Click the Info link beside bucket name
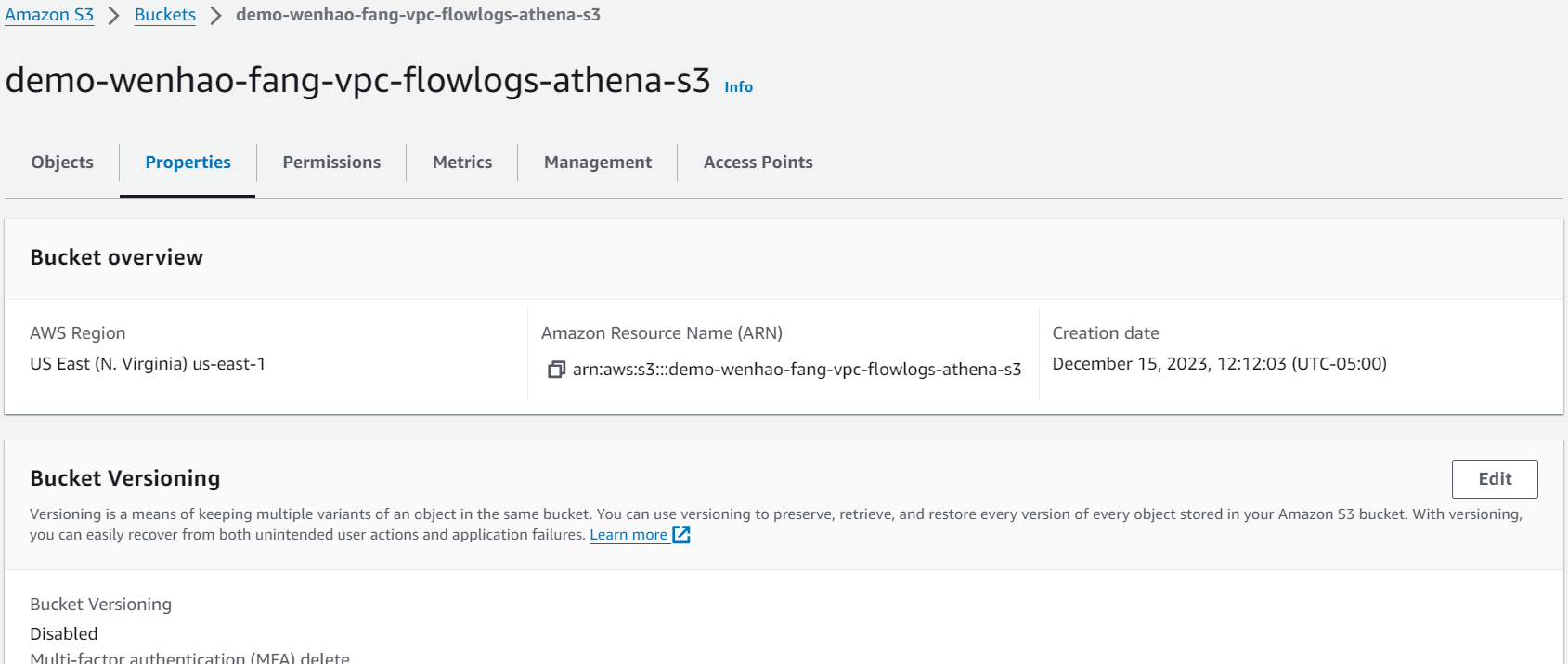 pos(738,86)
